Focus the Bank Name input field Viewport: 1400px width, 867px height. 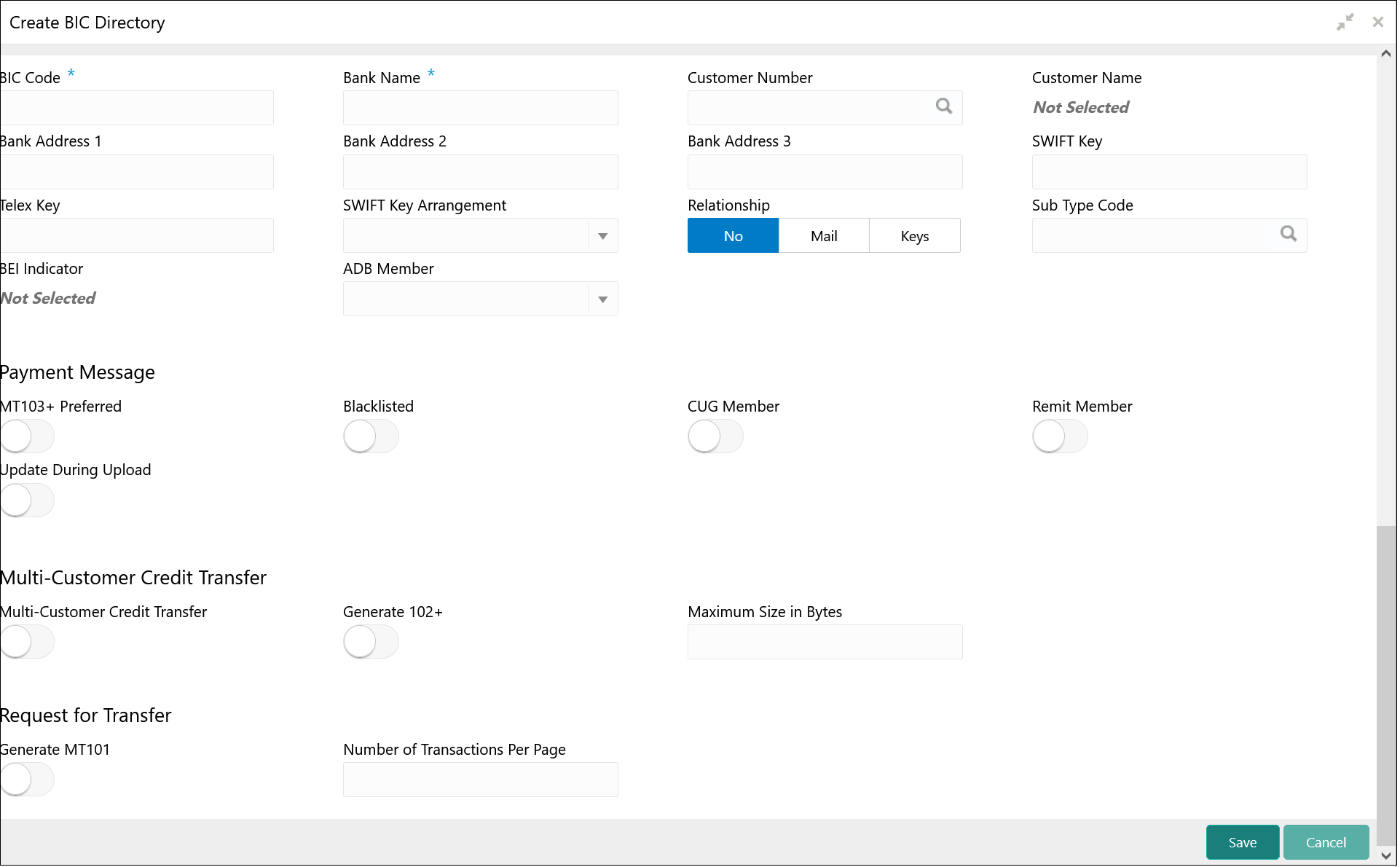click(480, 109)
